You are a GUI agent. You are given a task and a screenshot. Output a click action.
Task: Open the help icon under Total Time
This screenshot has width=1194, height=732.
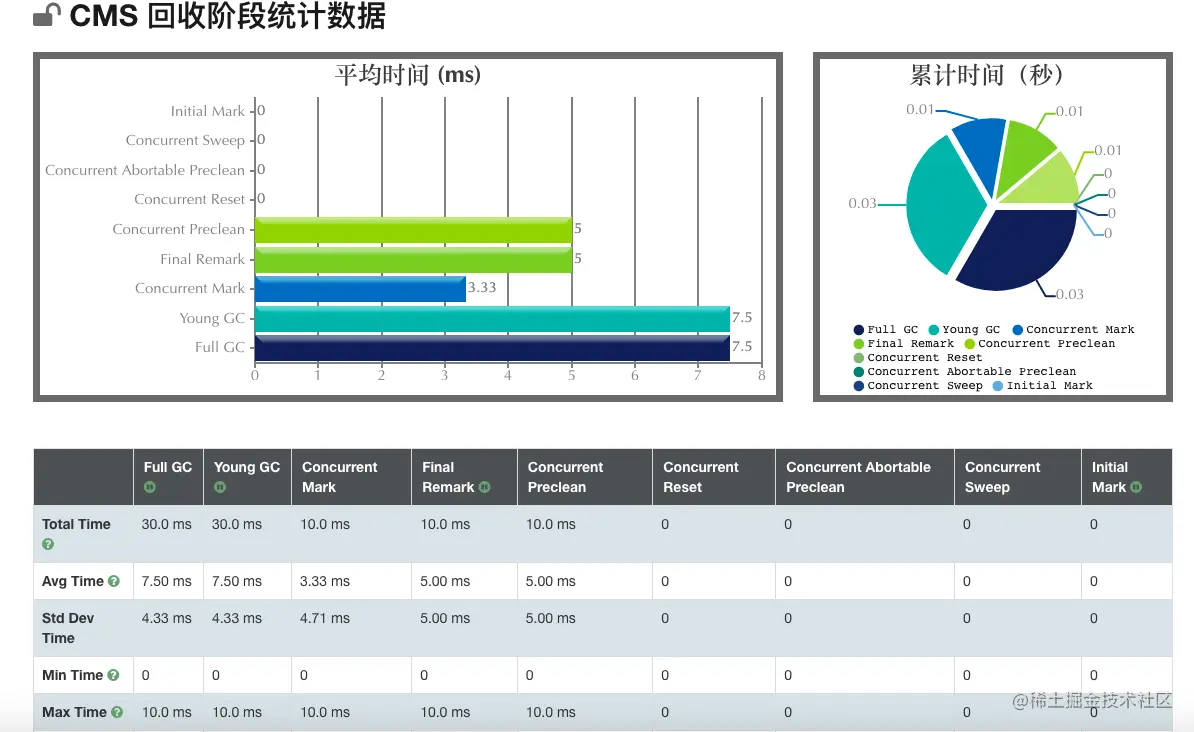[x=48, y=545]
